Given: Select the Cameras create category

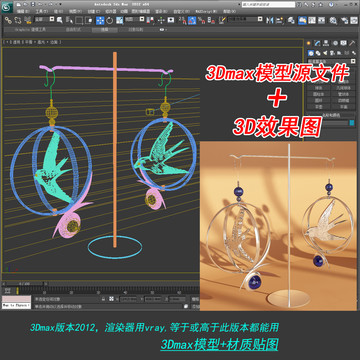Looking at the screenshot, I should click(x=332, y=53).
